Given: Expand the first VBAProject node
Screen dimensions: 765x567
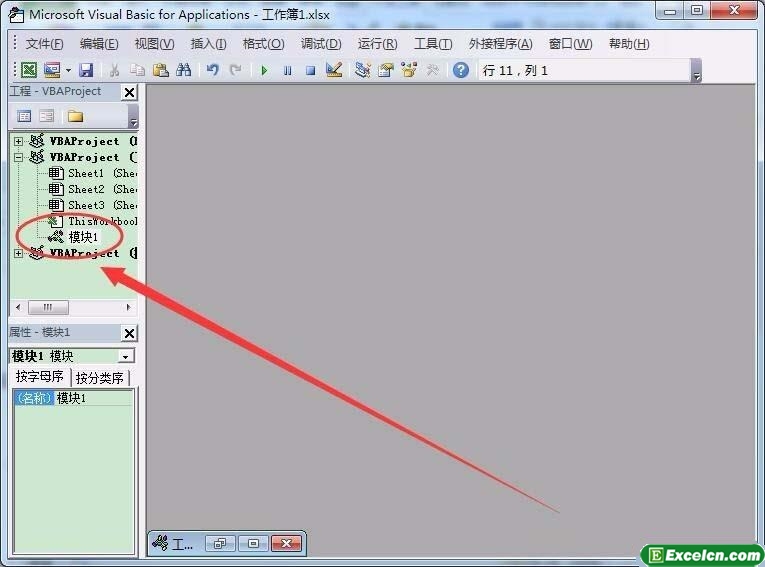Looking at the screenshot, I should [19, 142].
